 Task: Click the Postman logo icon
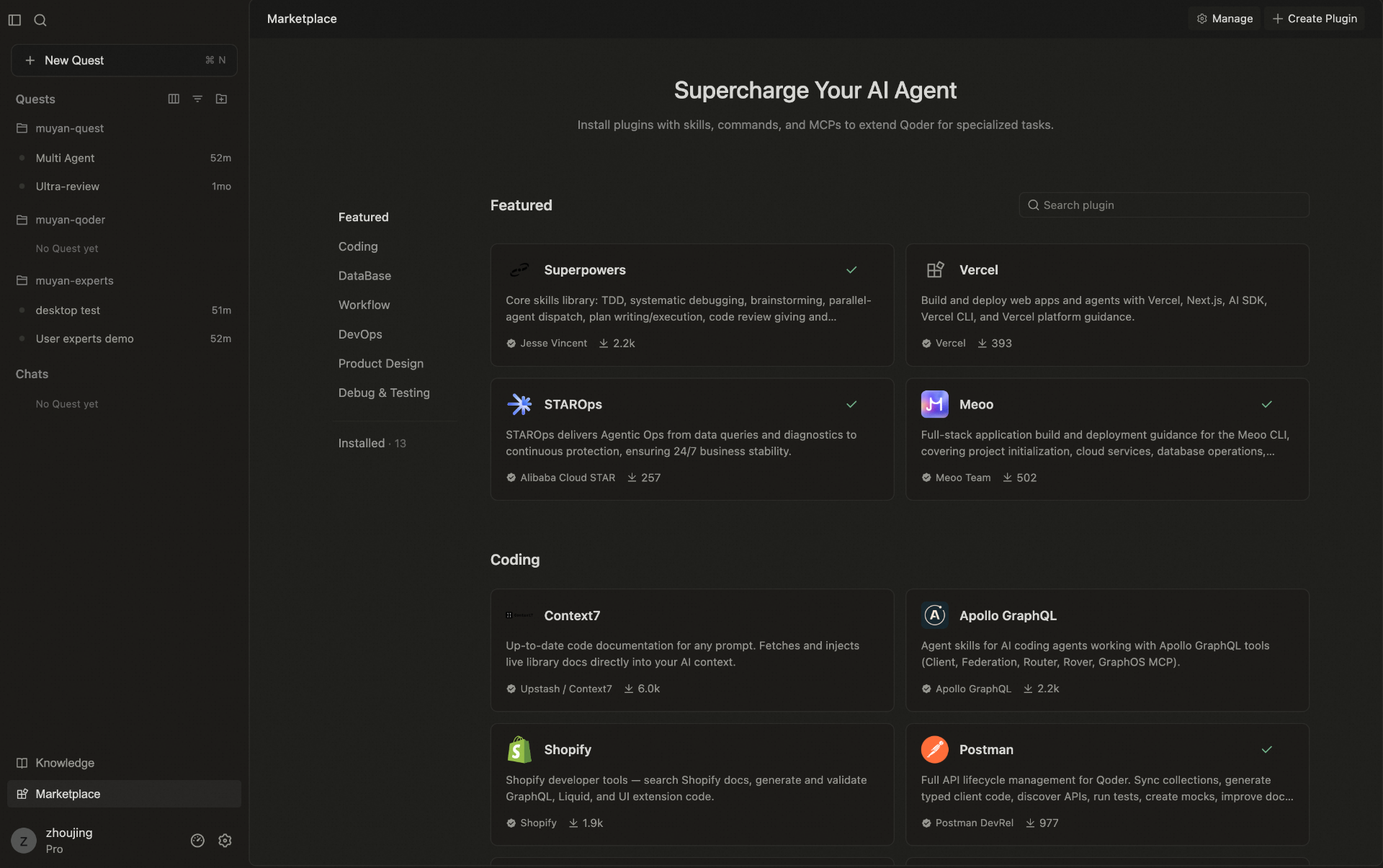click(x=935, y=750)
